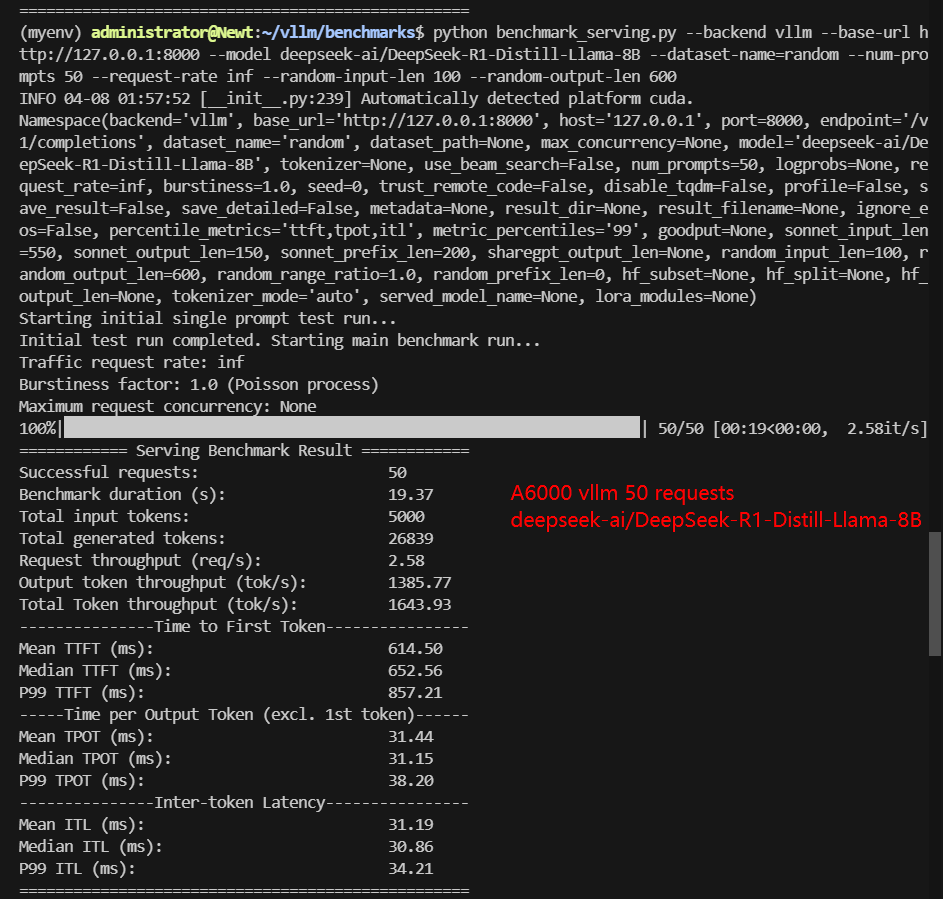Click the "Total Token throughput (tok/s):" label
943x899 pixels.
pos(158,604)
